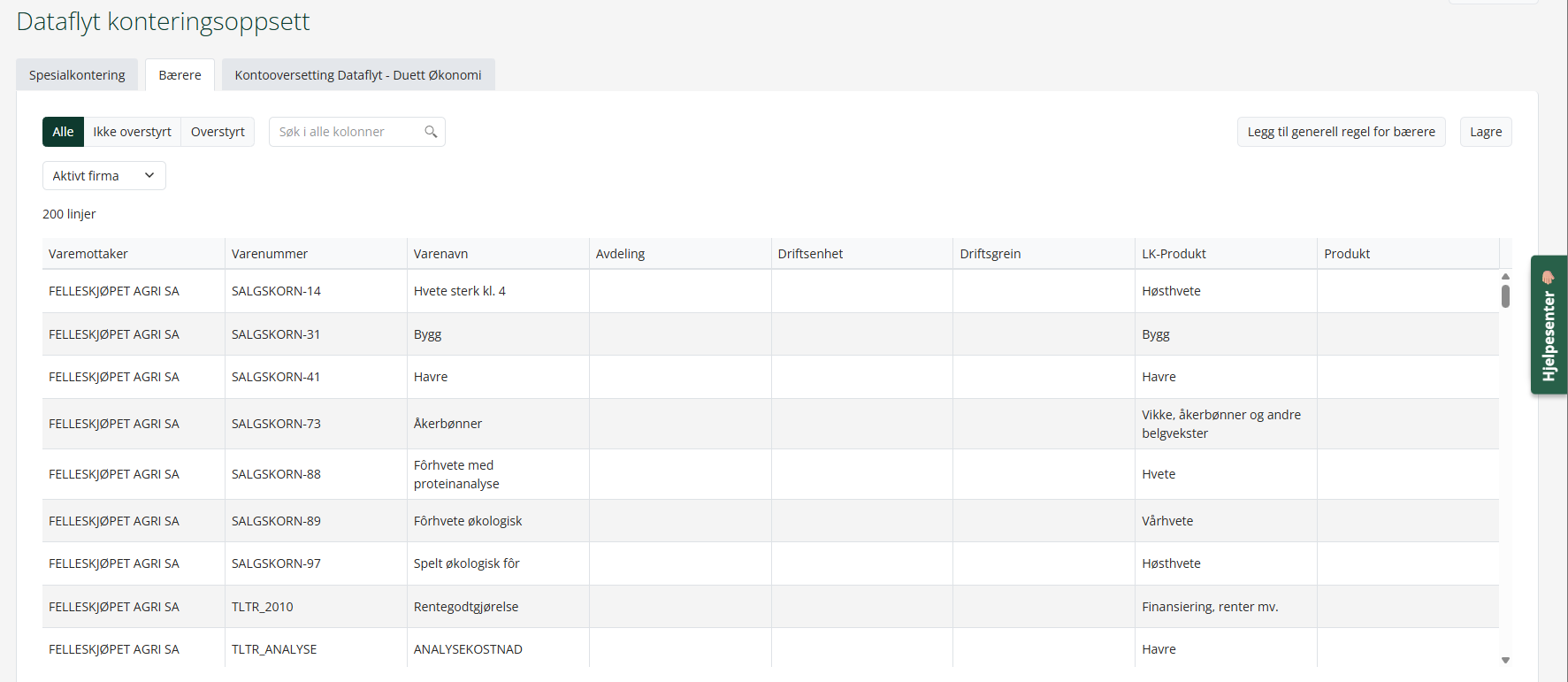The image size is (1568, 682).
Task: Click the Fôrhvete økologisk cell
Action: (498, 521)
